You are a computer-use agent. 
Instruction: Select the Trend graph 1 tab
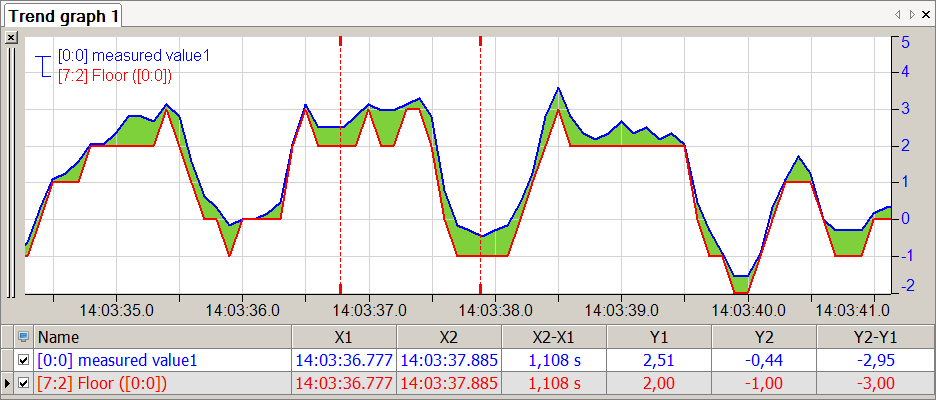tap(63, 16)
